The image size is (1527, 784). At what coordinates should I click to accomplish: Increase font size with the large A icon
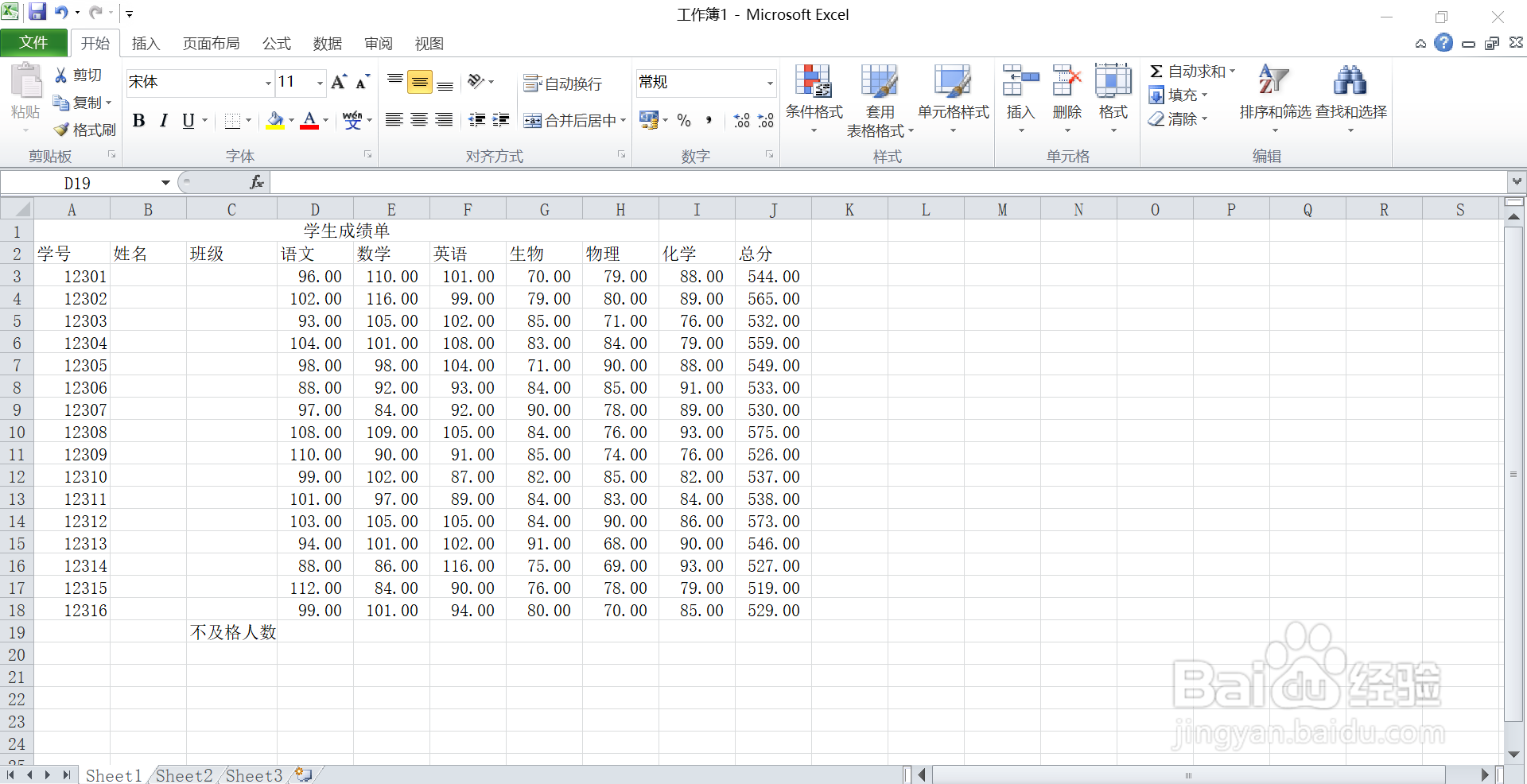click(339, 81)
